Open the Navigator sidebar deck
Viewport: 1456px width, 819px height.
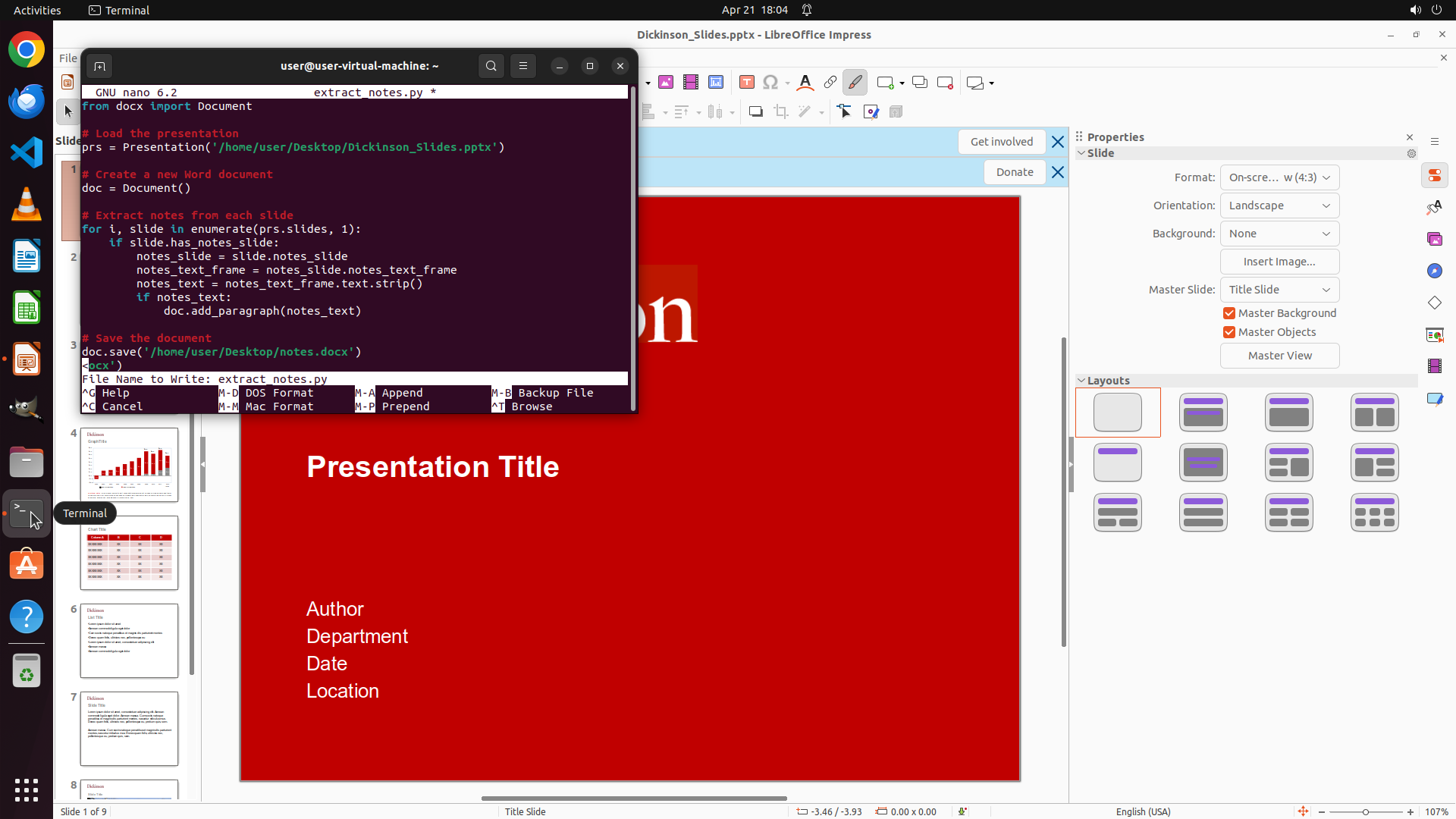click(x=1434, y=271)
